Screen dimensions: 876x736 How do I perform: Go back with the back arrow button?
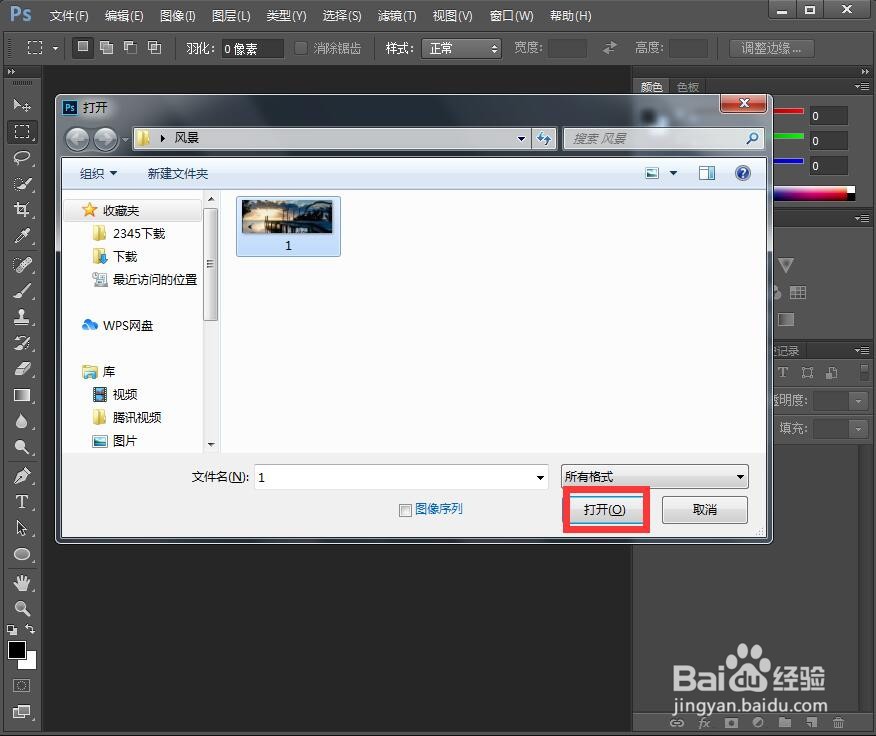[78, 139]
